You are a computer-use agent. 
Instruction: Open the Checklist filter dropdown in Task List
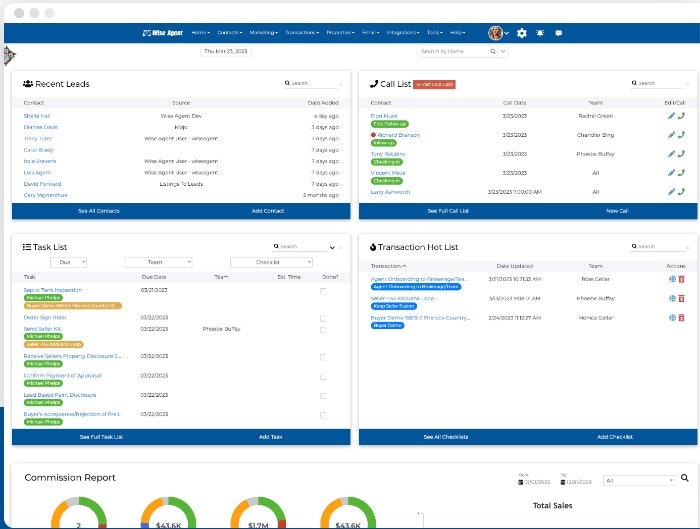coord(266,262)
